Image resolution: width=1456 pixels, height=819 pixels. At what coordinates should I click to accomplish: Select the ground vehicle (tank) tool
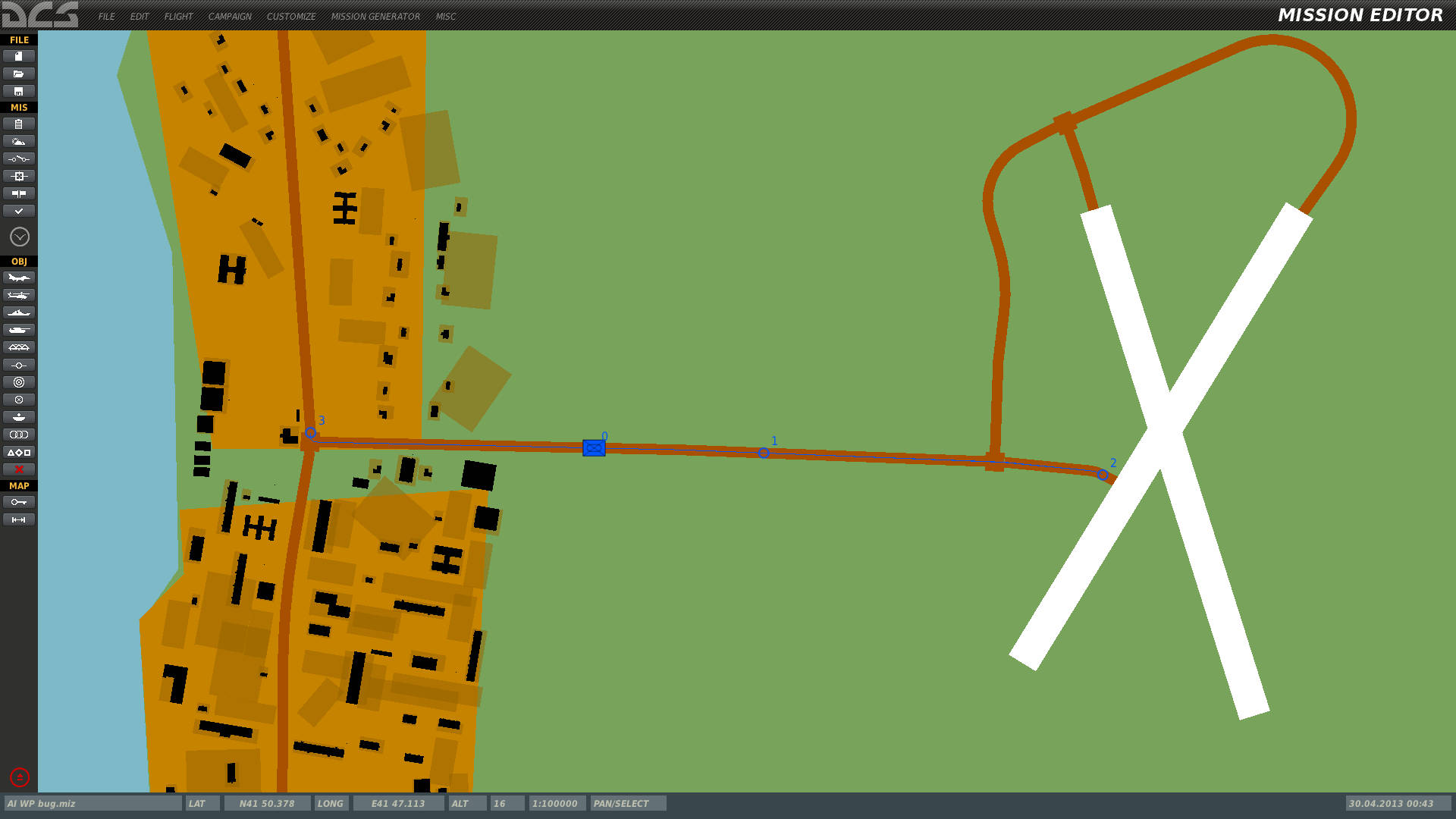[19, 330]
